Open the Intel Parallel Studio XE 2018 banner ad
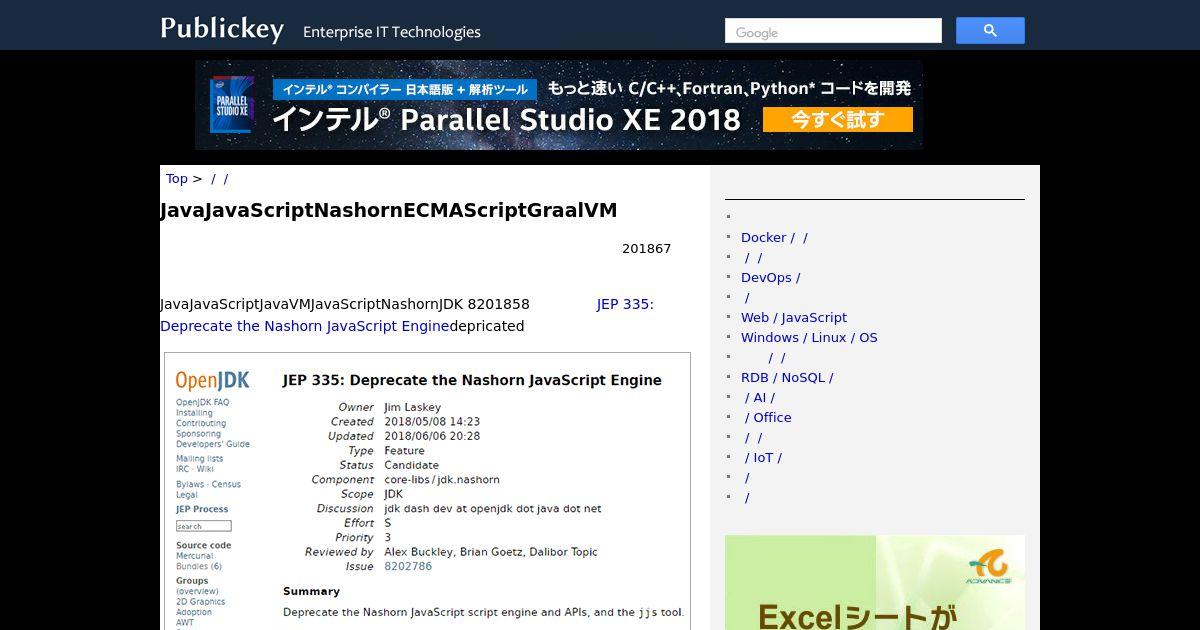This screenshot has height=630, width=1200. pyautogui.click(x=559, y=105)
